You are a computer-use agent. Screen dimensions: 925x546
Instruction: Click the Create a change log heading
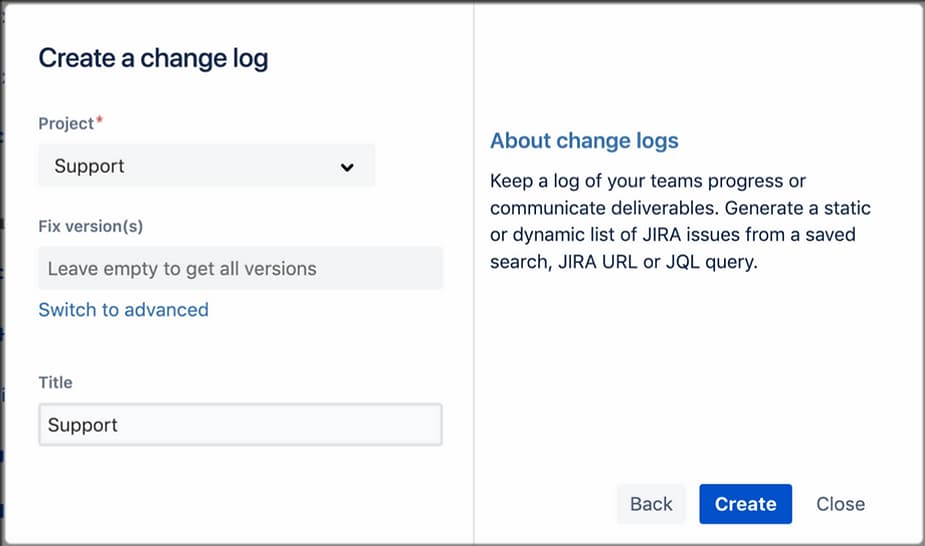click(x=153, y=58)
